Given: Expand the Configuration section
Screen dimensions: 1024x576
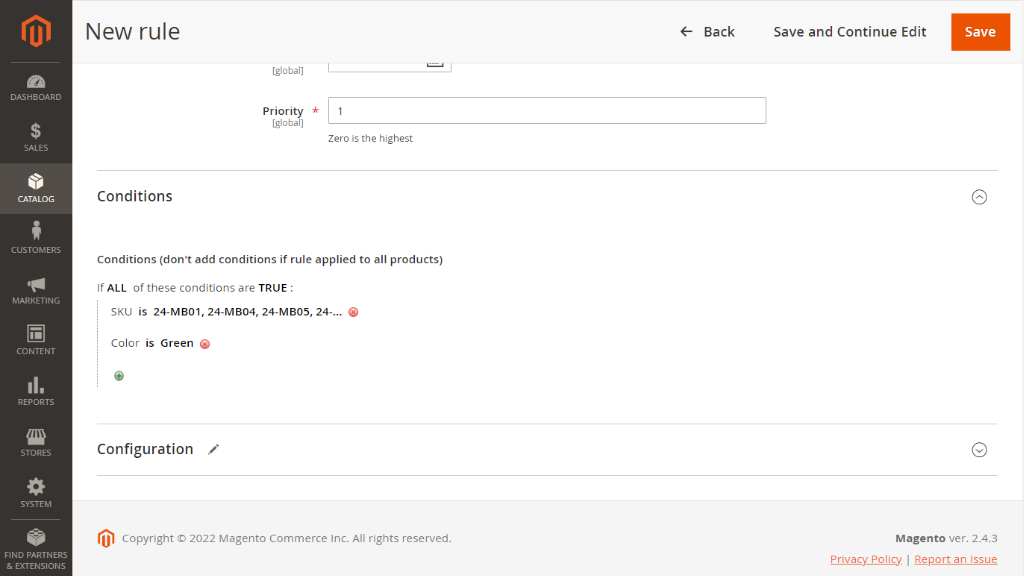Looking at the screenshot, I should pos(979,449).
